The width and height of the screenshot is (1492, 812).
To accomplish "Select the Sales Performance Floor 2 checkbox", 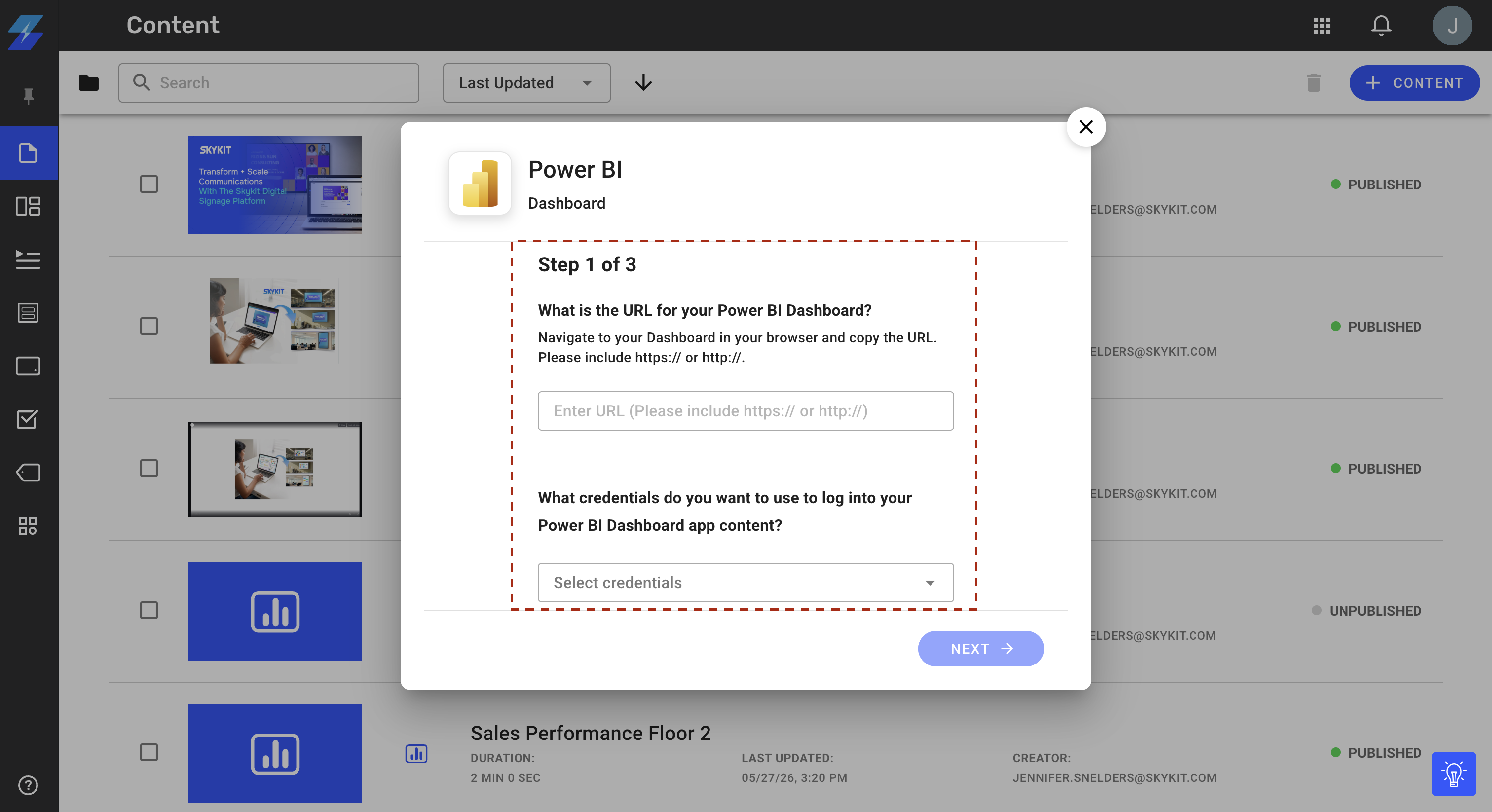I will 149,752.
